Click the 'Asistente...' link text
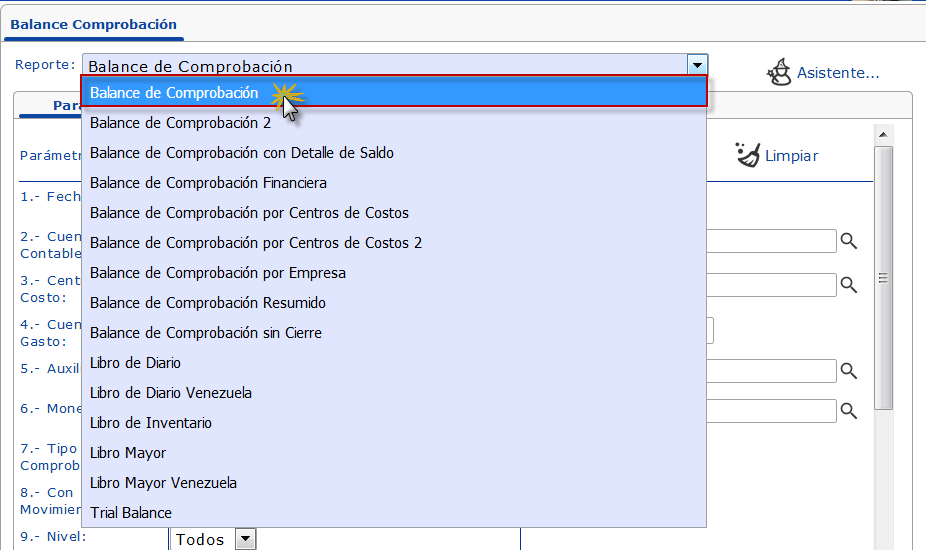The height and width of the screenshot is (550, 926). (x=838, y=73)
